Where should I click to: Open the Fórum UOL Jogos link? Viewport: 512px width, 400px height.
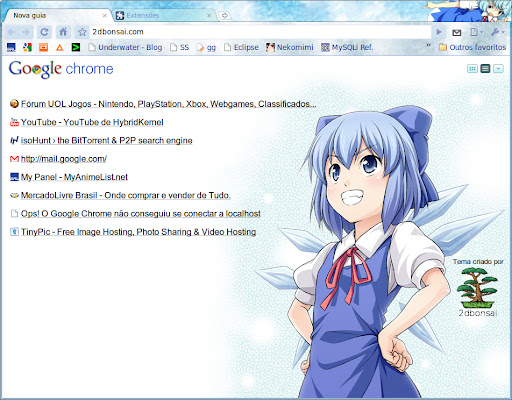pyautogui.click(x=168, y=104)
